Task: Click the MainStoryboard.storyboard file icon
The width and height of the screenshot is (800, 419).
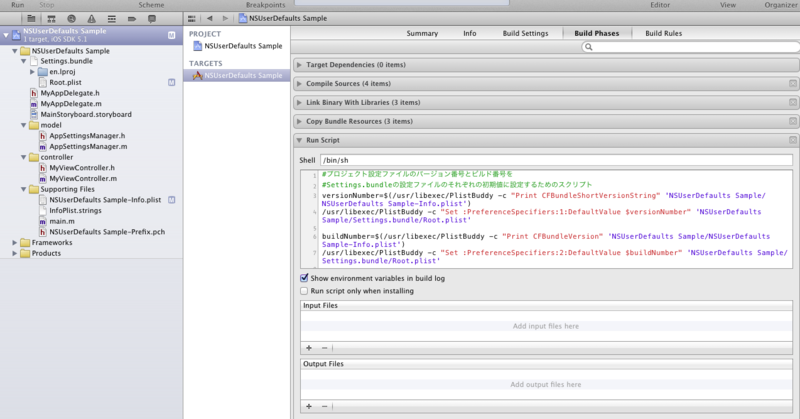Action: (34, 115)
